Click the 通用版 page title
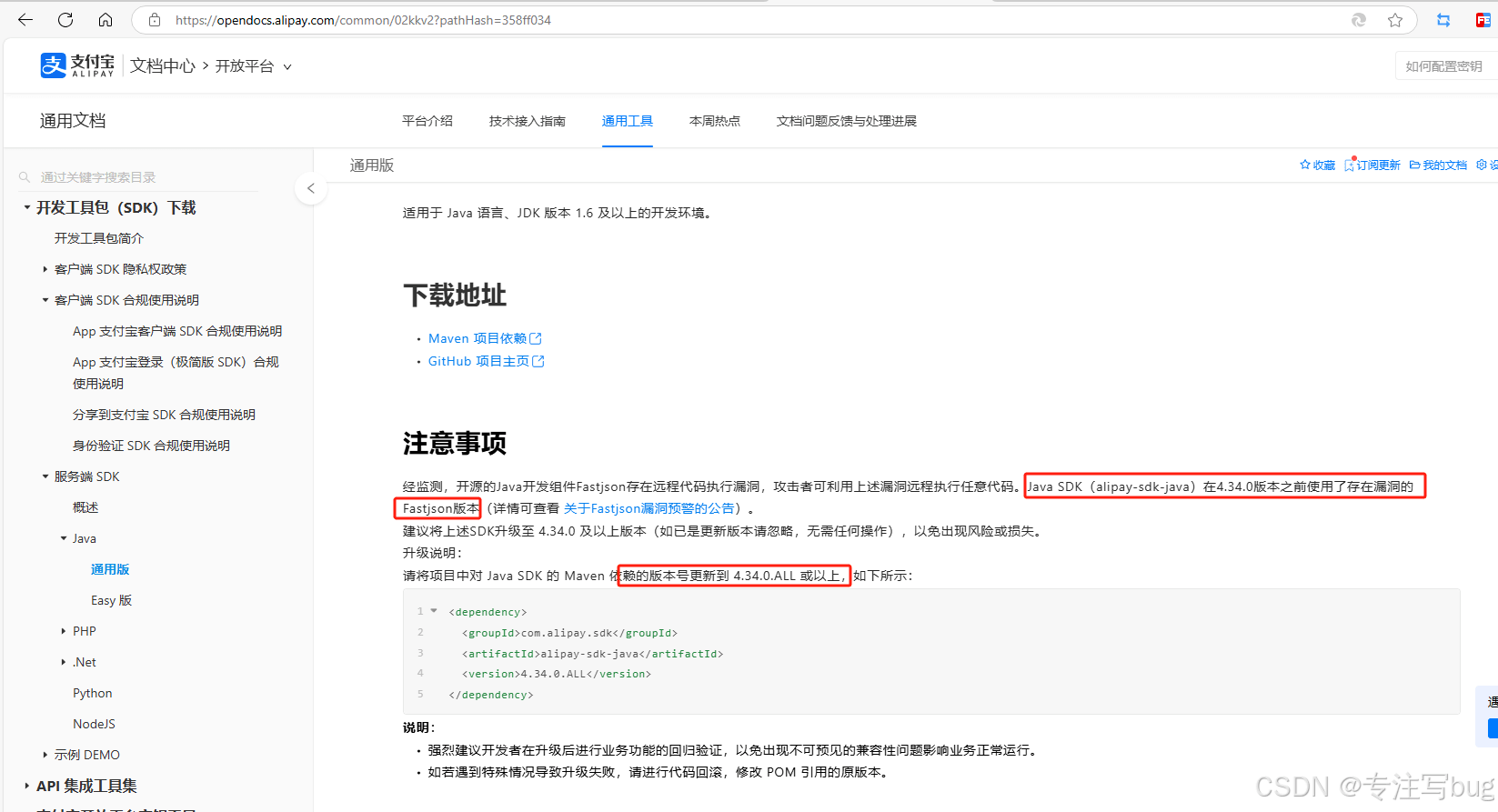This screenshot has width=1498, height=812. [372, 165]
